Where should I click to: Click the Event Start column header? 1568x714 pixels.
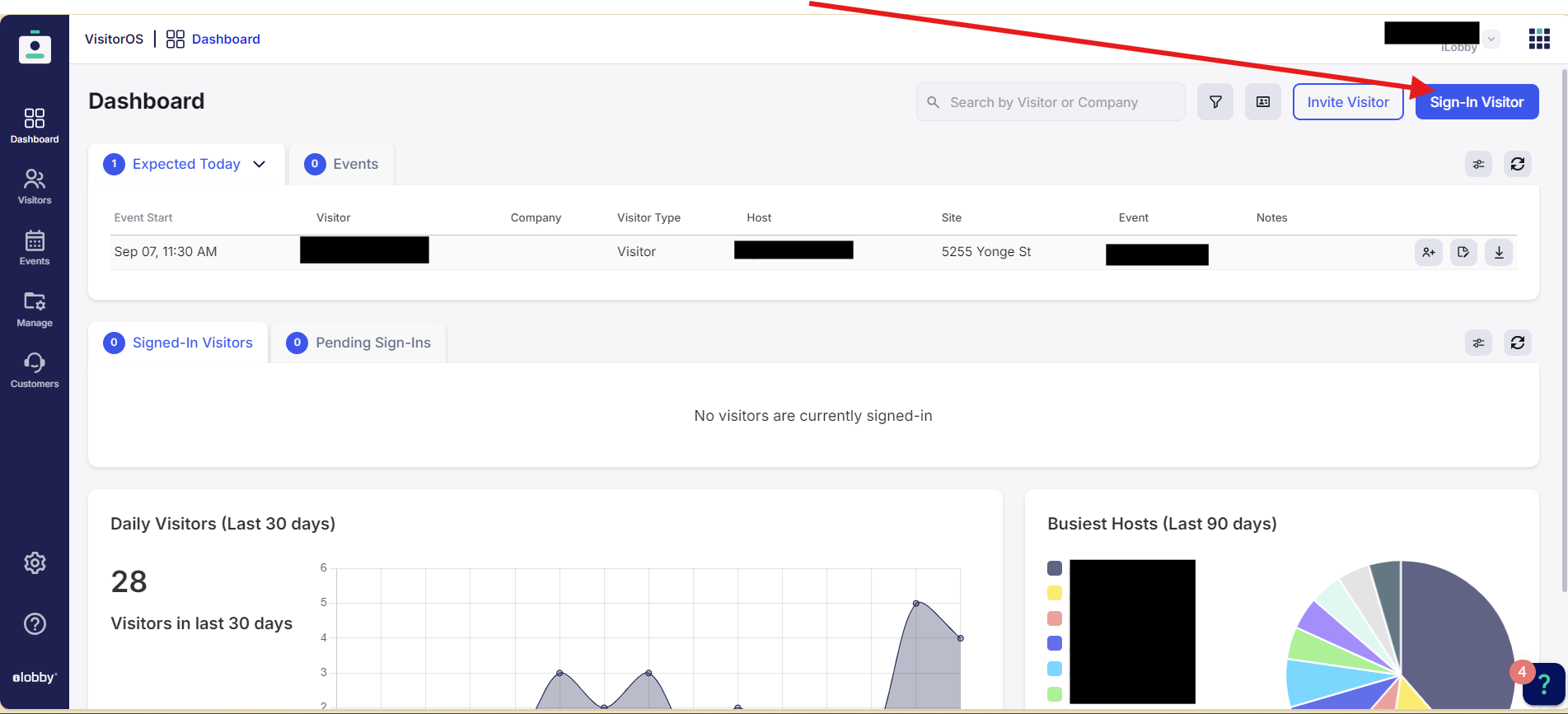[143, 217]
